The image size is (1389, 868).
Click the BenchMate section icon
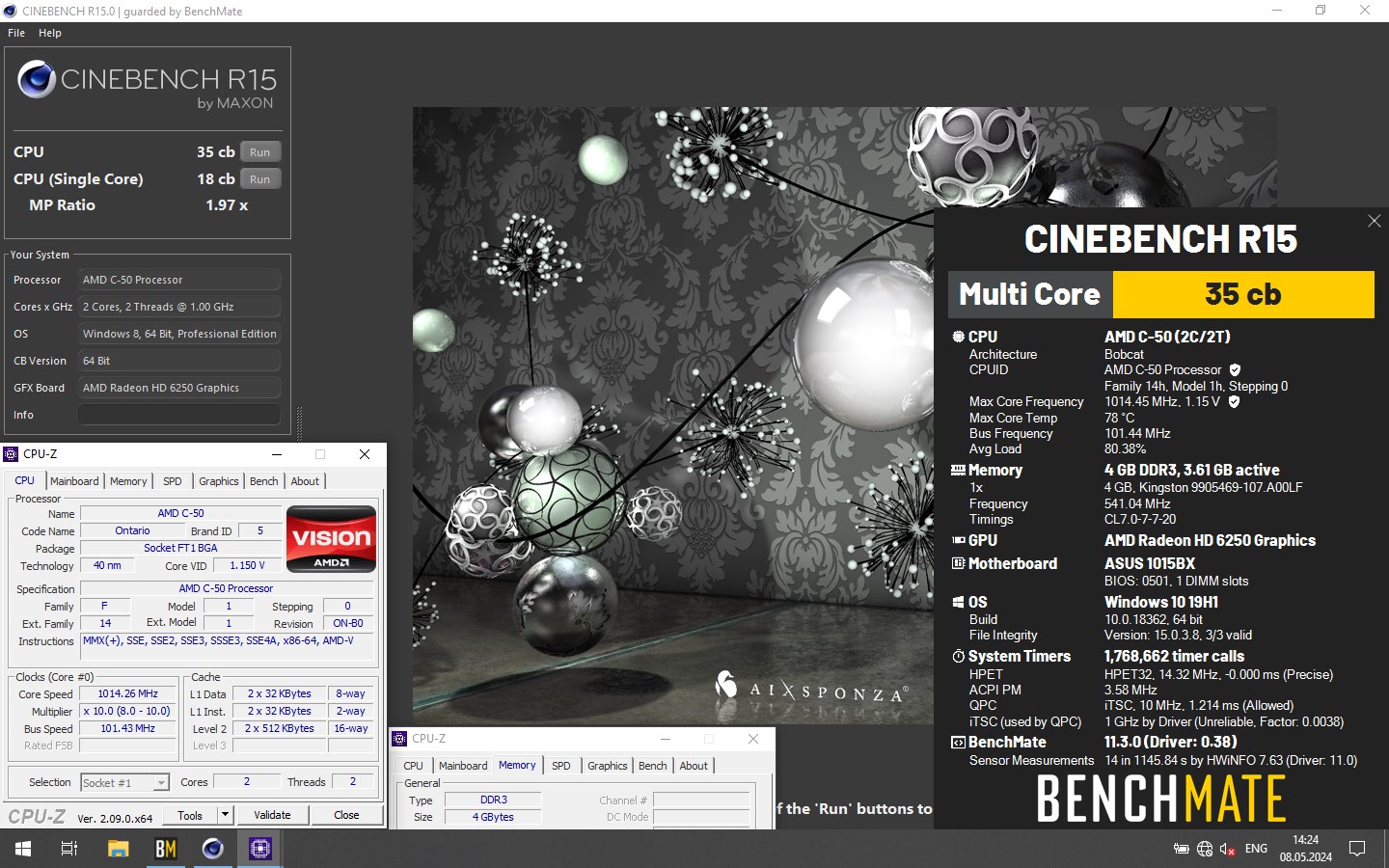[958, 743]
